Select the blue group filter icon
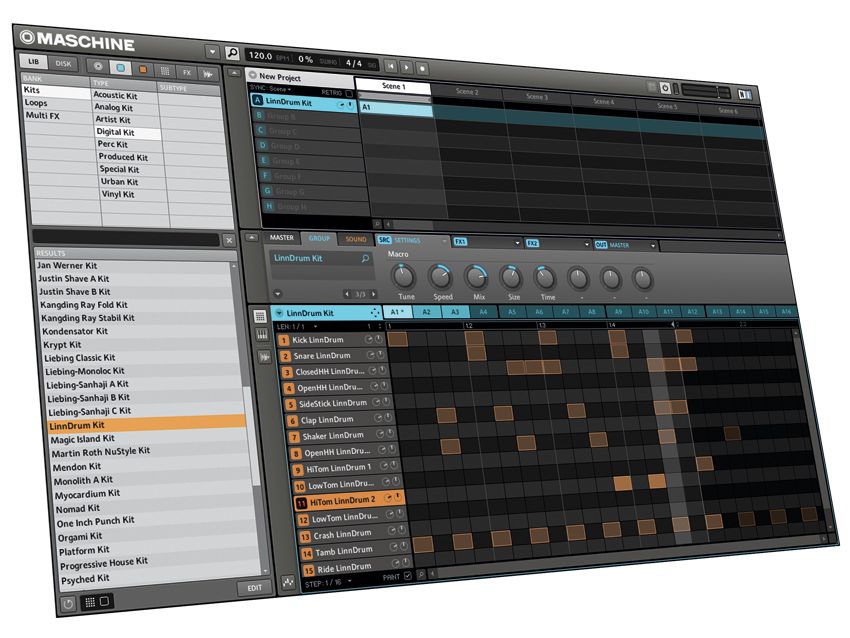The height and width of the screenshot is (638, 850). point(120,68)
